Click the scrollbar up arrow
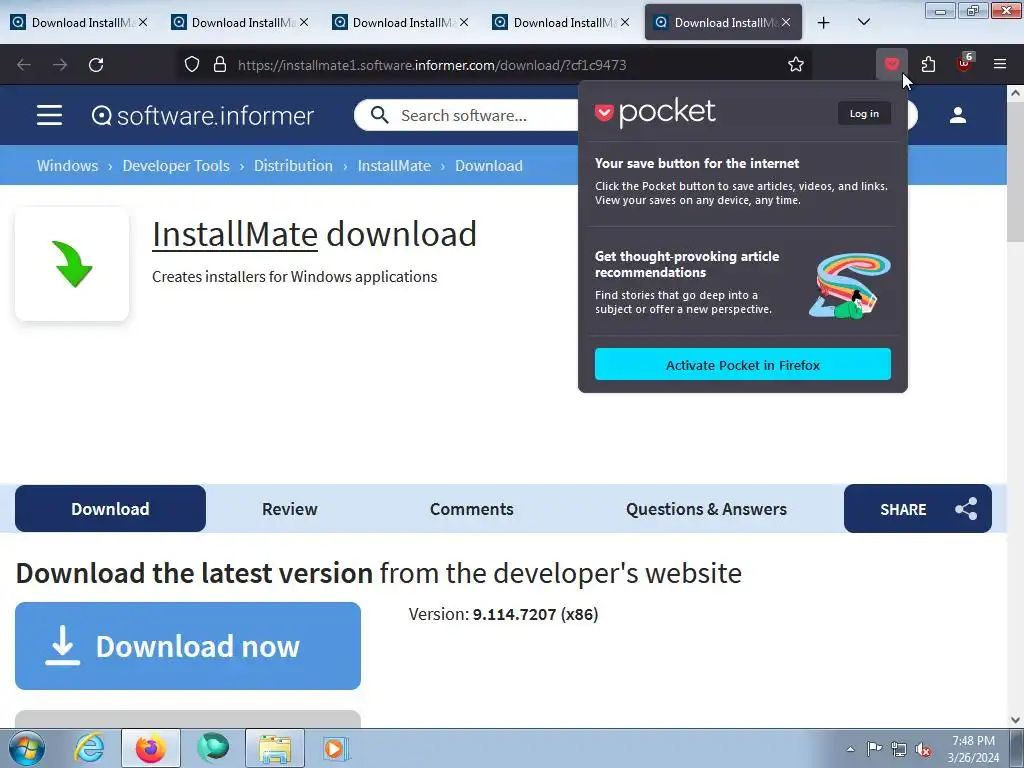Screen dimensions: 1024x768 (x=1015, y=93)
